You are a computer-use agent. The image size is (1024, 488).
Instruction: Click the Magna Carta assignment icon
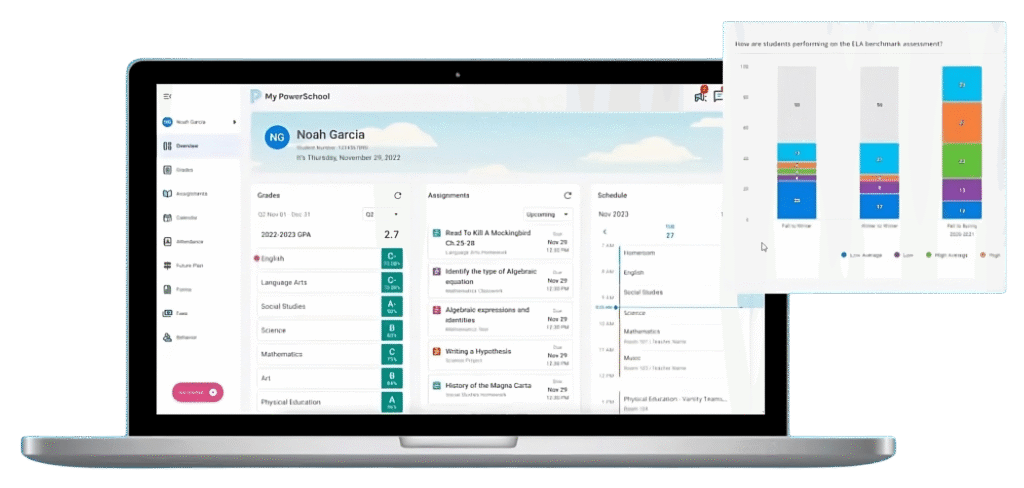tap(437, 385)
